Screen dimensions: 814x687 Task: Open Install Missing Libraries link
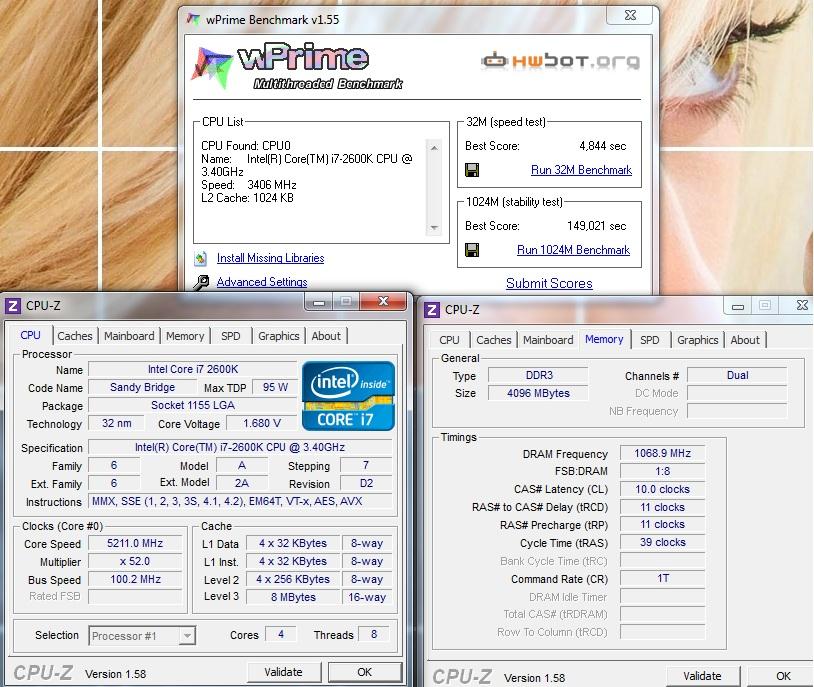[270, 258]
